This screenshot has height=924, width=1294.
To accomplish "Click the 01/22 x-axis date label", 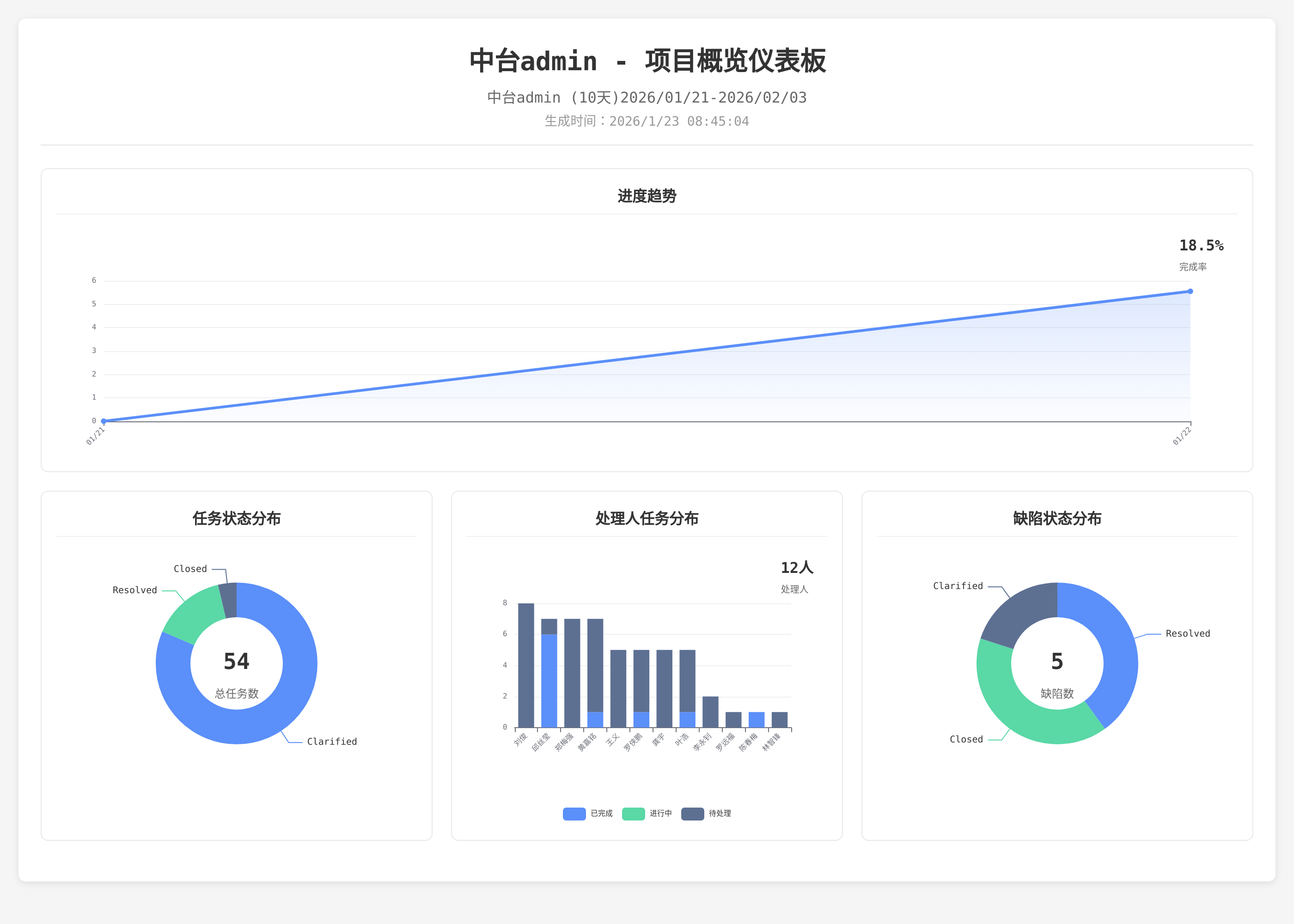I will click(1182, 436).
